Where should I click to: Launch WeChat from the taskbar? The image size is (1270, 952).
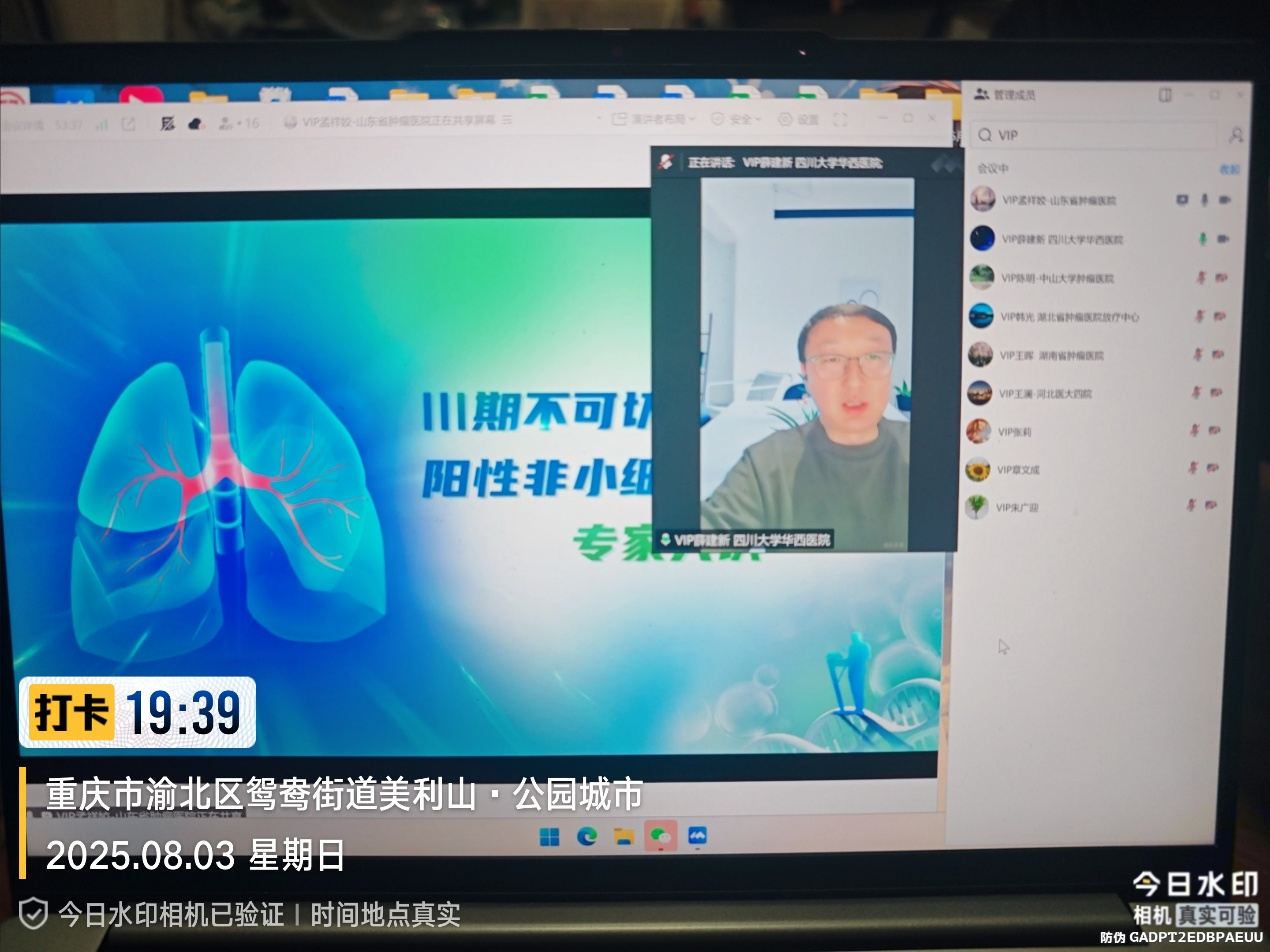point(662,837)
